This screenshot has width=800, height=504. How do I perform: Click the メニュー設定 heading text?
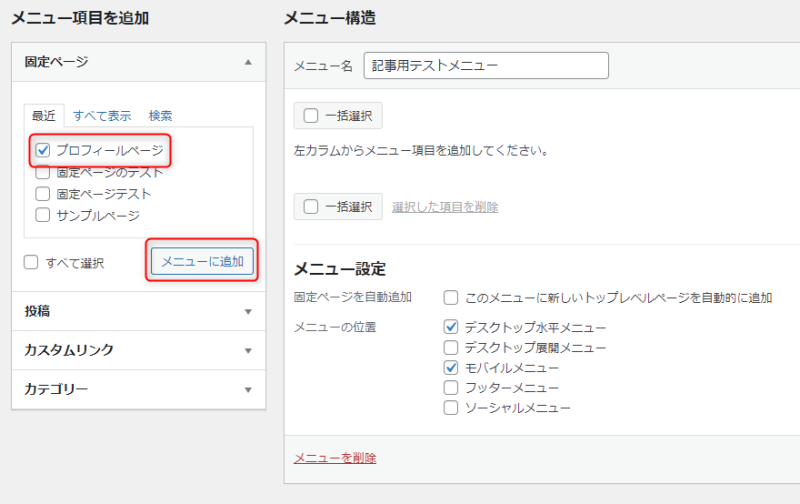(x=340, y=269)
